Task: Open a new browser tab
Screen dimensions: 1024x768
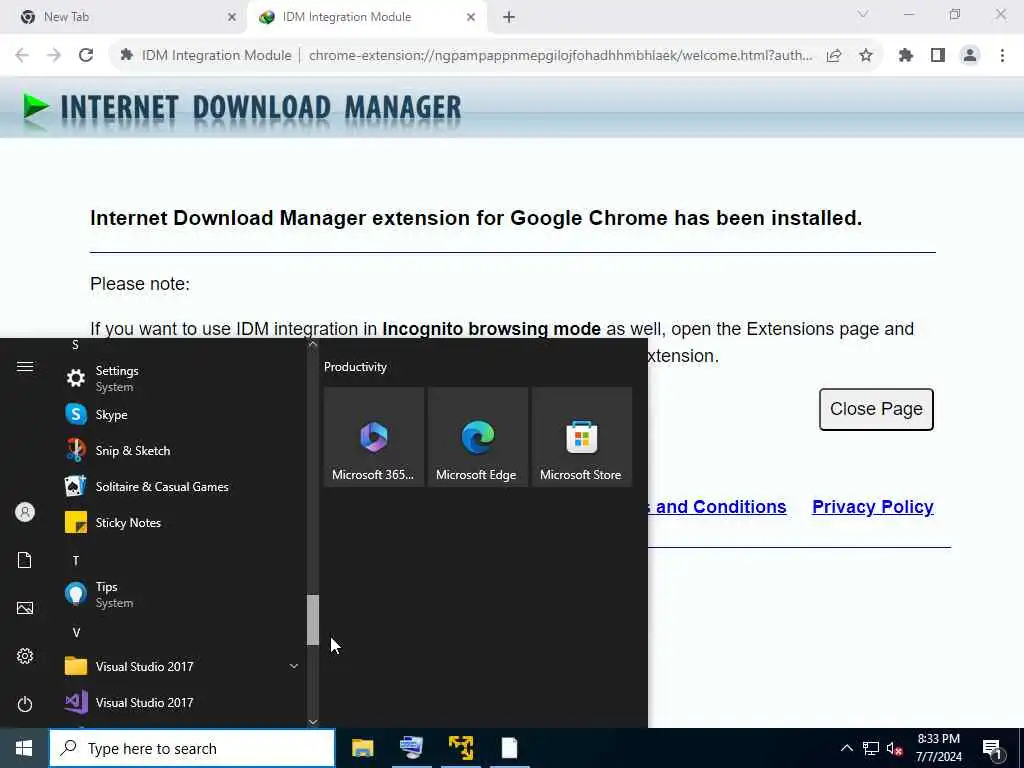Action: (509, 18)
